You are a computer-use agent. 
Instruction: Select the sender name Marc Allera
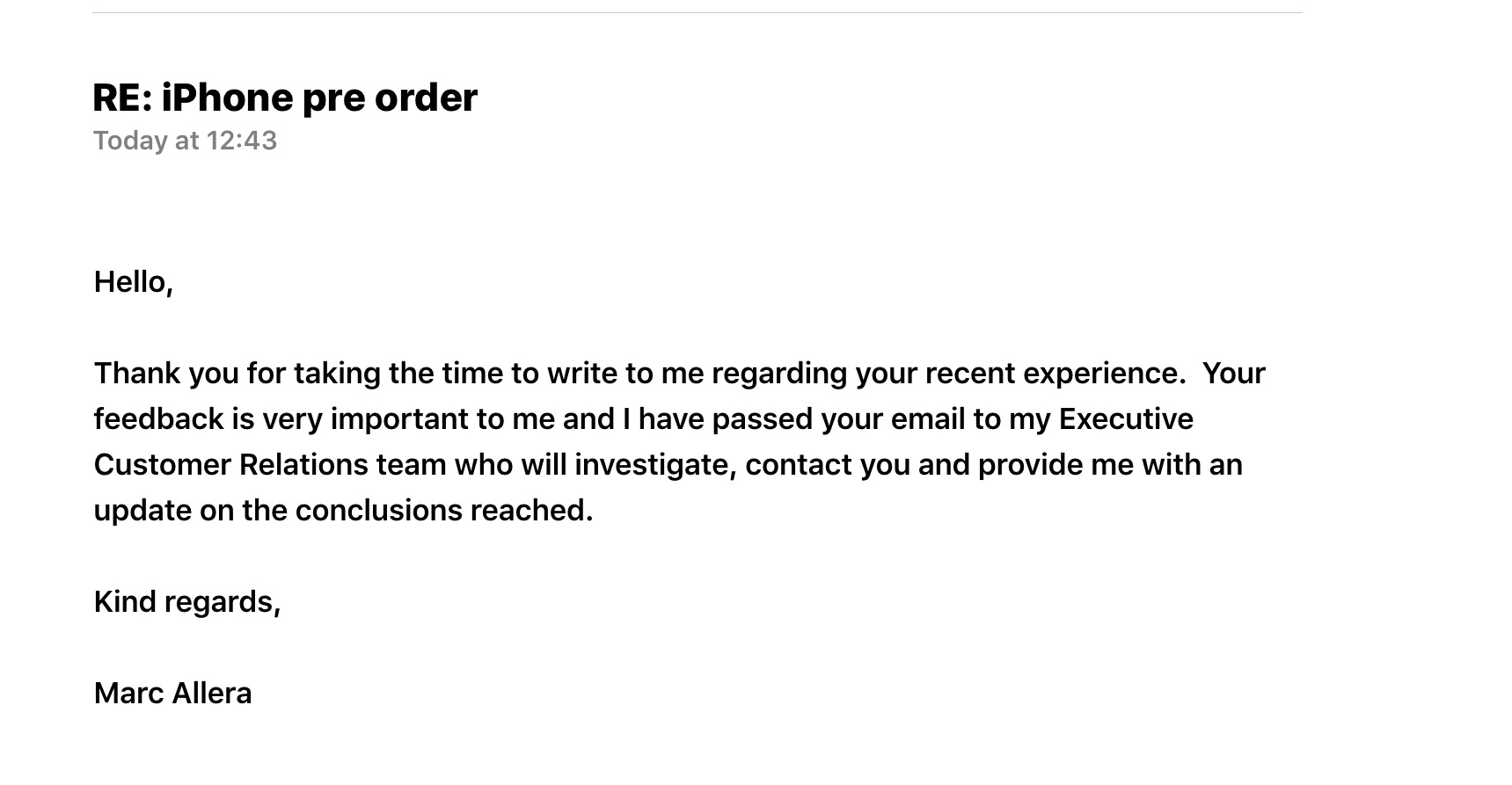tap(172, 694)
